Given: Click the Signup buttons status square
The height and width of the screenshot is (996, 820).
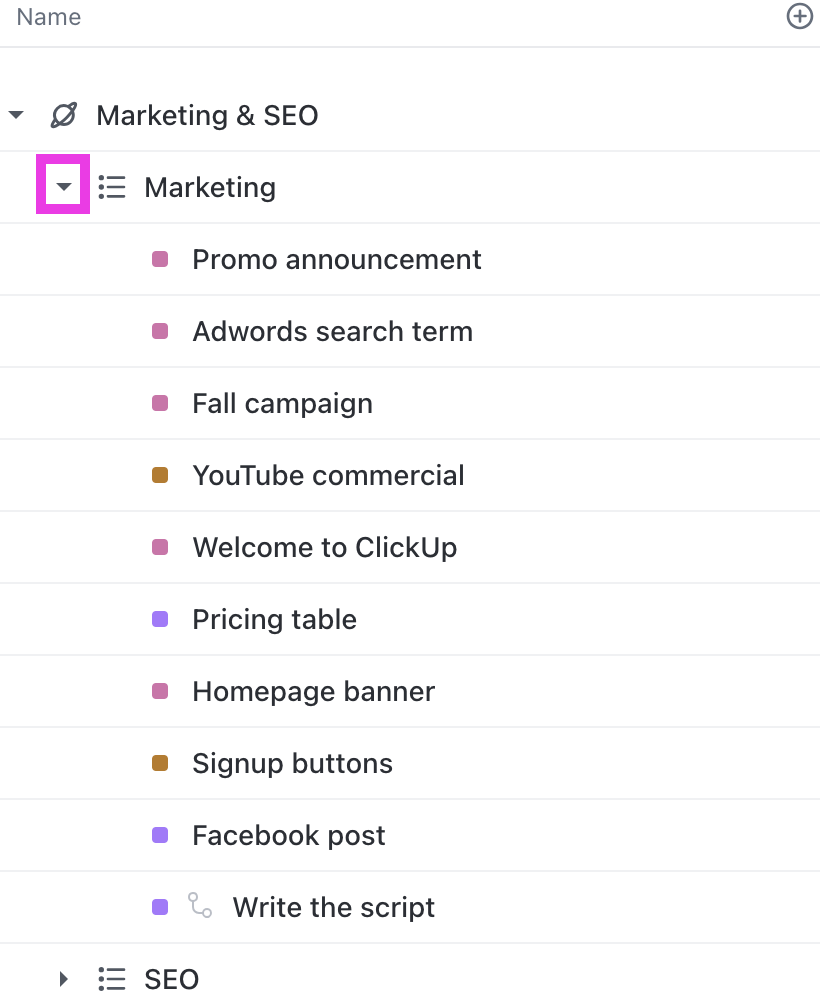Looking at the screenshot, I should 160,764.
